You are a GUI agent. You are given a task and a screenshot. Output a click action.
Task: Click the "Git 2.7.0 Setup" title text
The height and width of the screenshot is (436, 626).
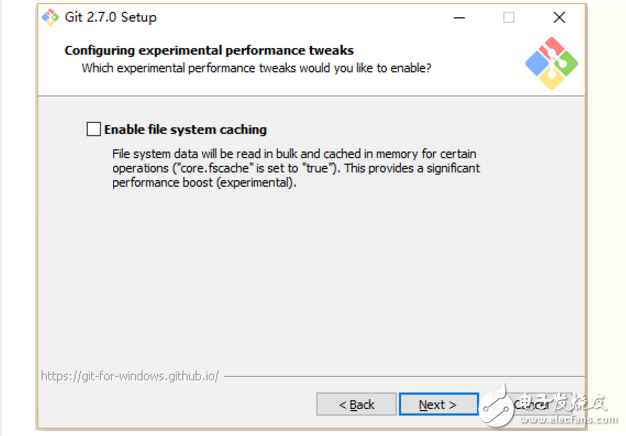point(112,17)
